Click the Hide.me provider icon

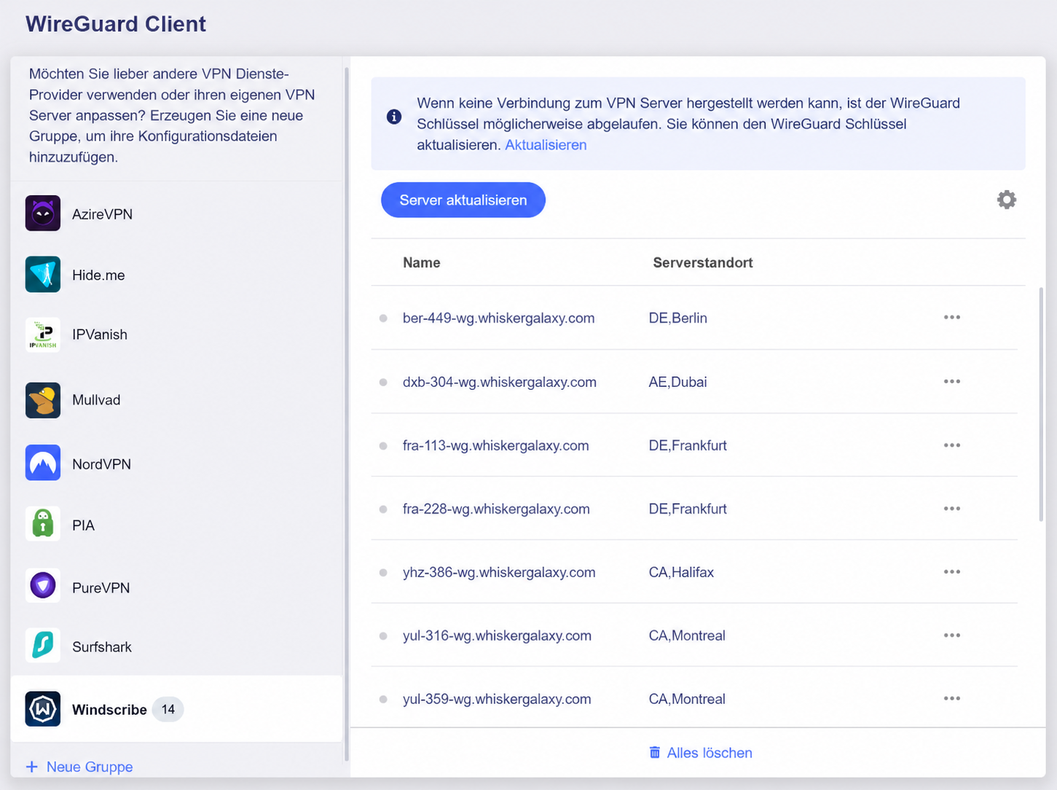pos(42,274)
